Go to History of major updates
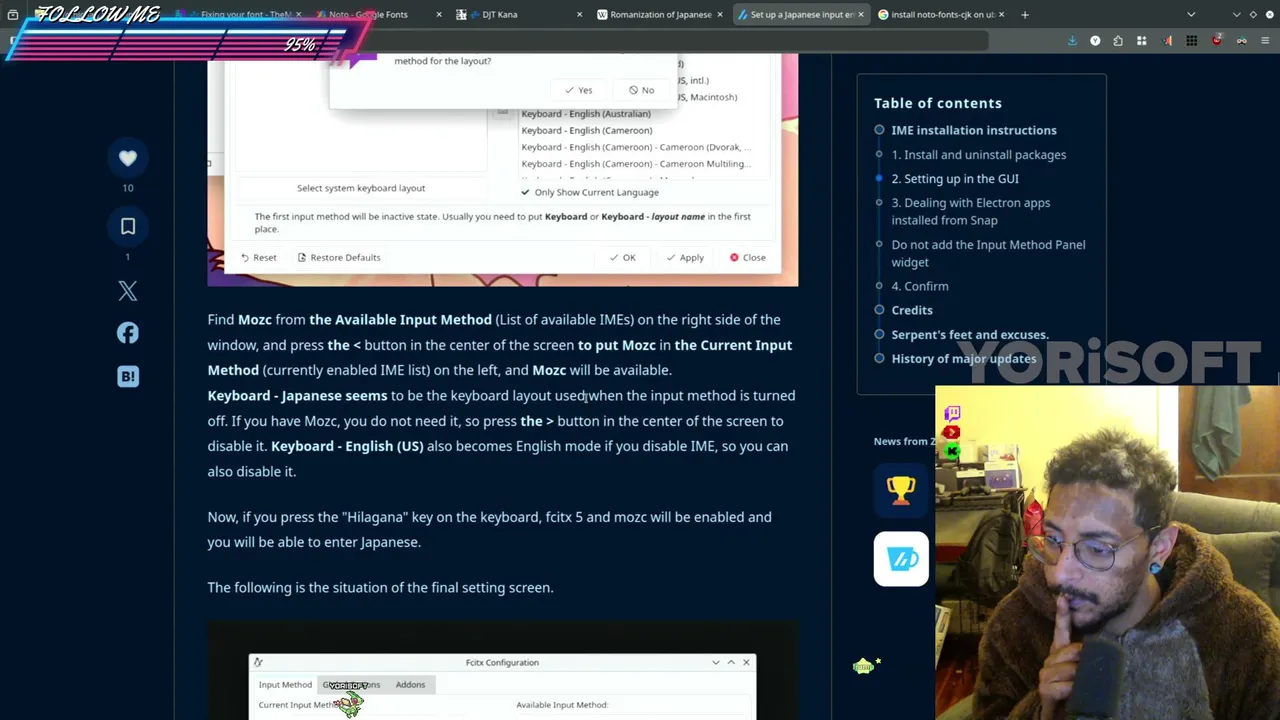The width and height of the screenshot is (1280, 720). click(x=964, y=359)
